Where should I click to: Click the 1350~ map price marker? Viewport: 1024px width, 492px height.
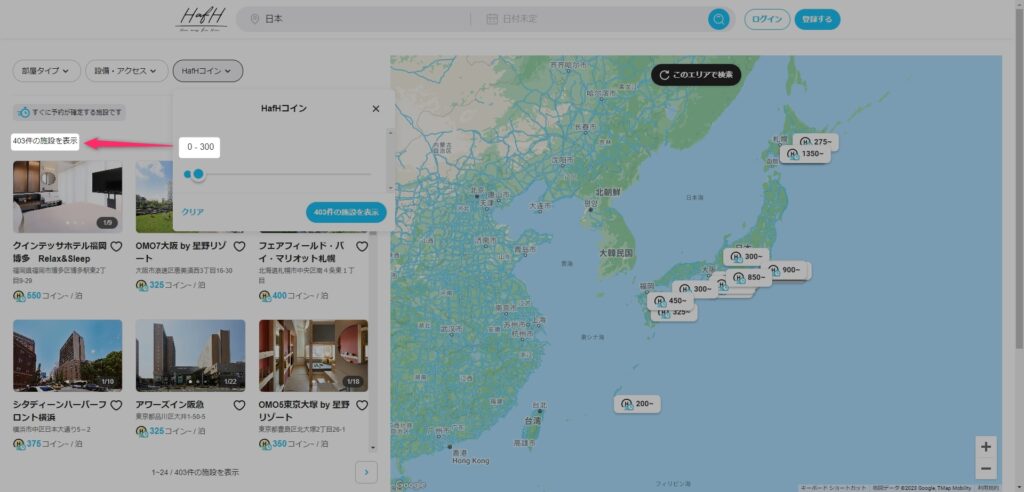point(806,154)
